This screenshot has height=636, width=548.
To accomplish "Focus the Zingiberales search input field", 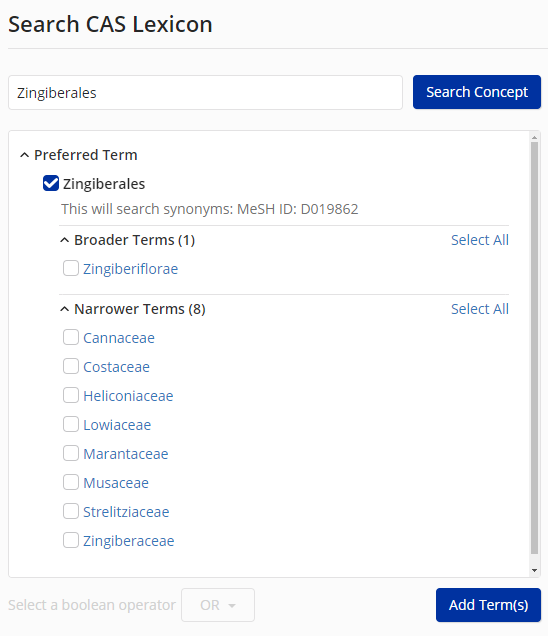I will click(205, 92).
